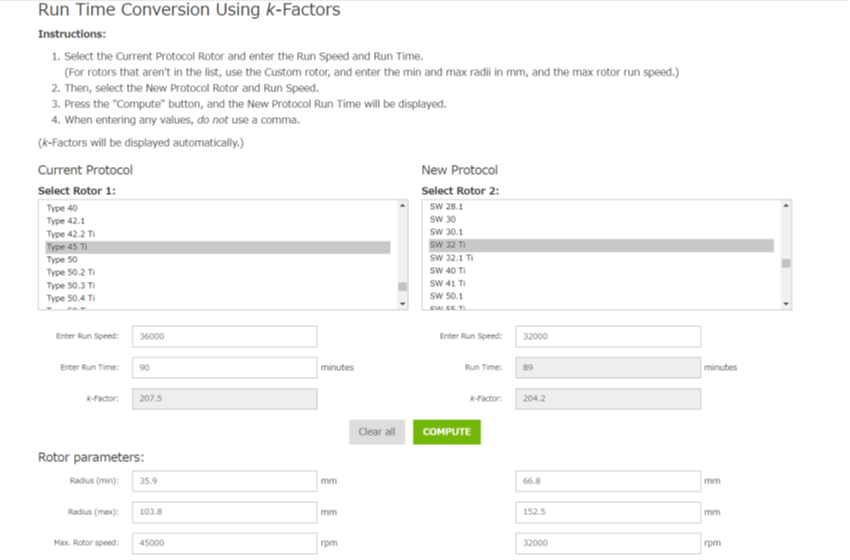Focus Rotor 2 max radius field 152.5

coord(608,512)
